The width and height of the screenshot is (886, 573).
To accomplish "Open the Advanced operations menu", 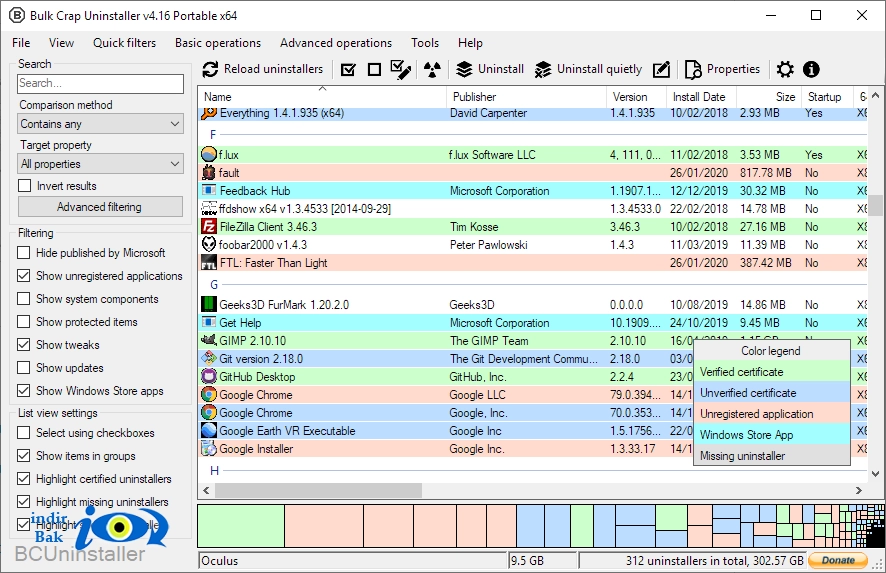I will (336, 43).
